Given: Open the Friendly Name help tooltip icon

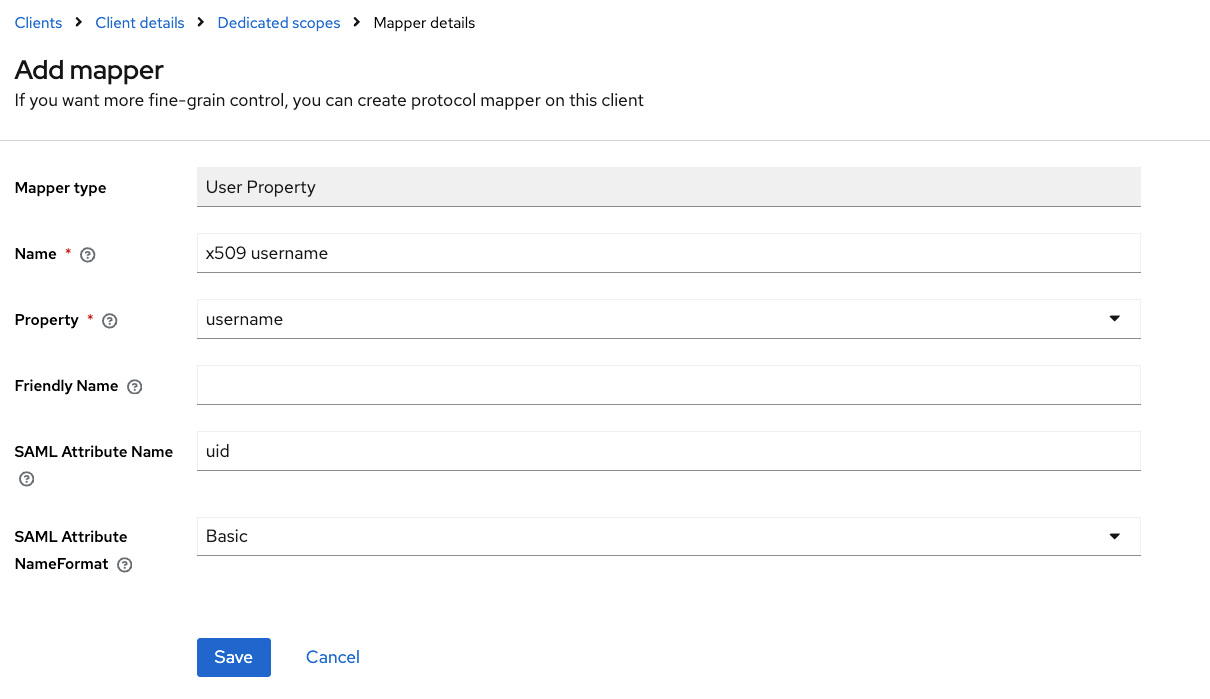Looking at the screenshot, I should [x=135, y=387].
